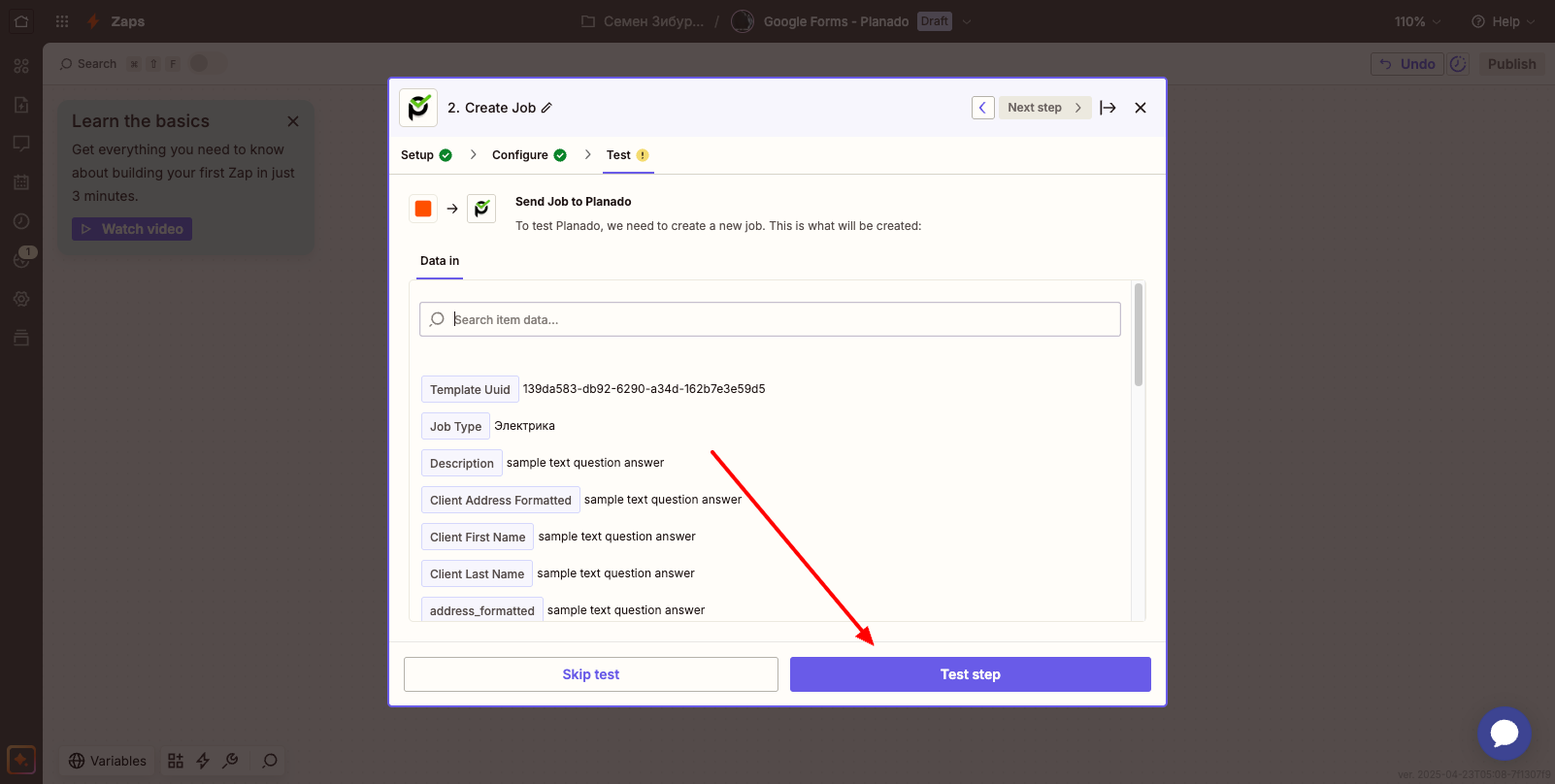Open the apps grid launcher
1555x784 pixels.
click(x=62, y=21)
